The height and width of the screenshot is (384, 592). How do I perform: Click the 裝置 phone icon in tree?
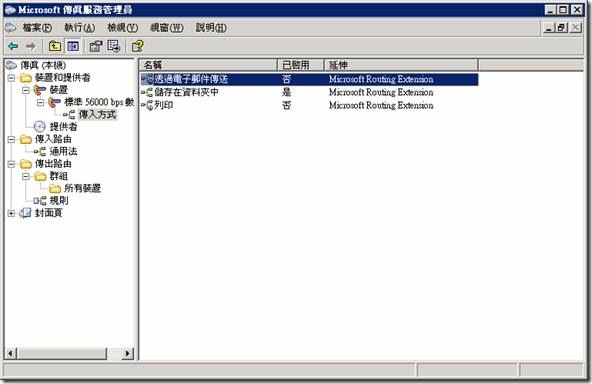click(x=40, y=90)
